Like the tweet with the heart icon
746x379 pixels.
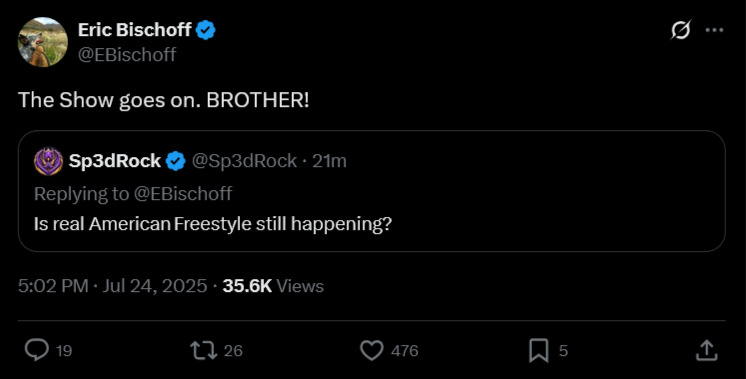tap(372, 350)
